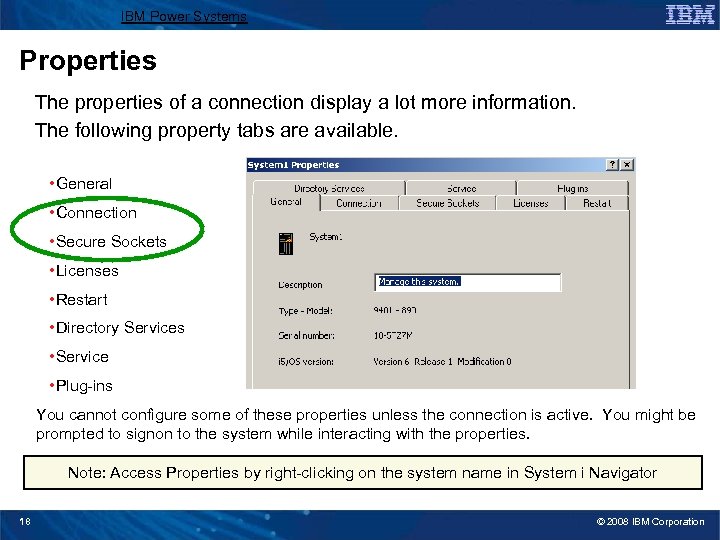Select the 'i5/OS version:' label

[305, 362]
